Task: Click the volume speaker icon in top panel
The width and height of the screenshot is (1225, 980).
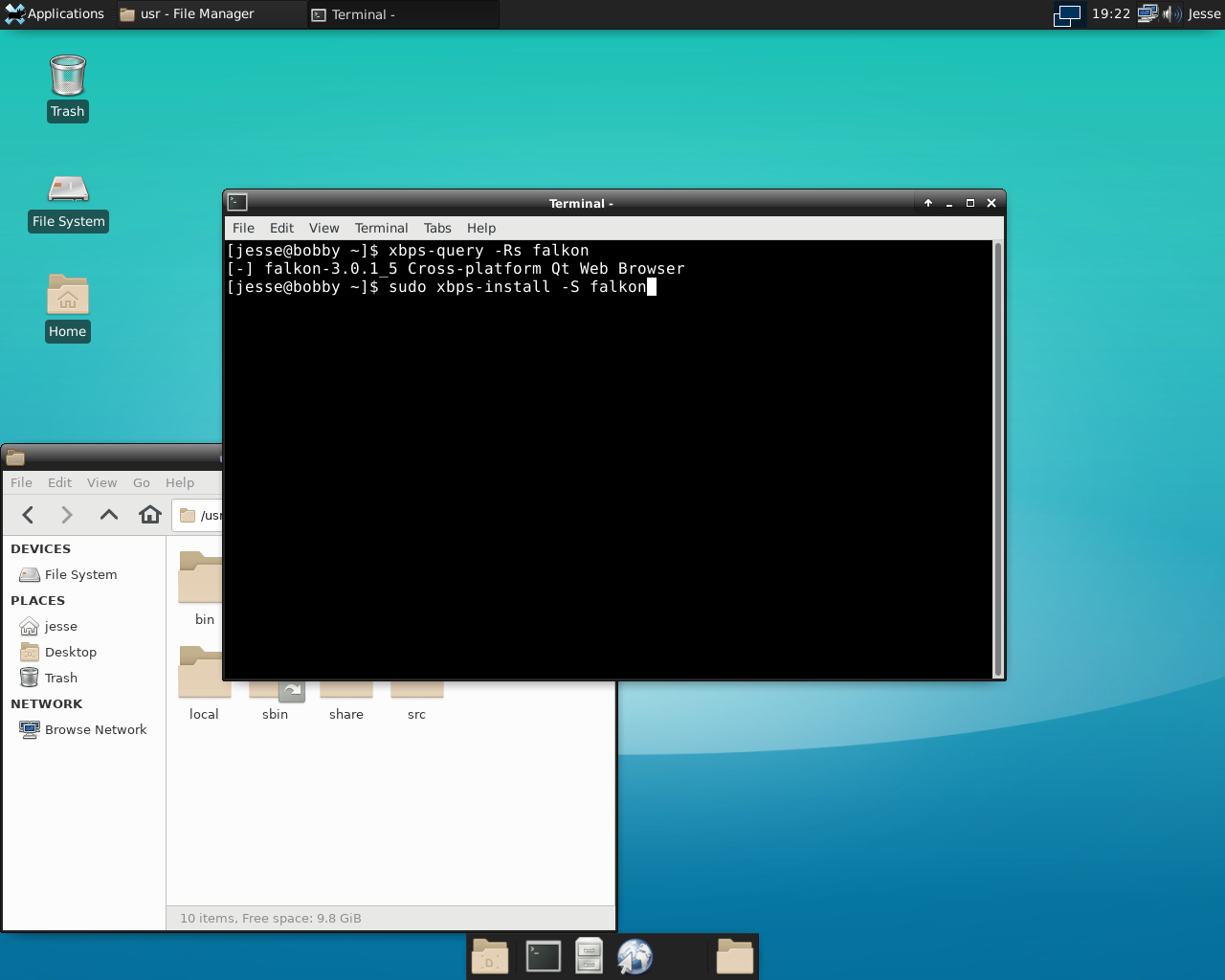Action: (1171, 13)
